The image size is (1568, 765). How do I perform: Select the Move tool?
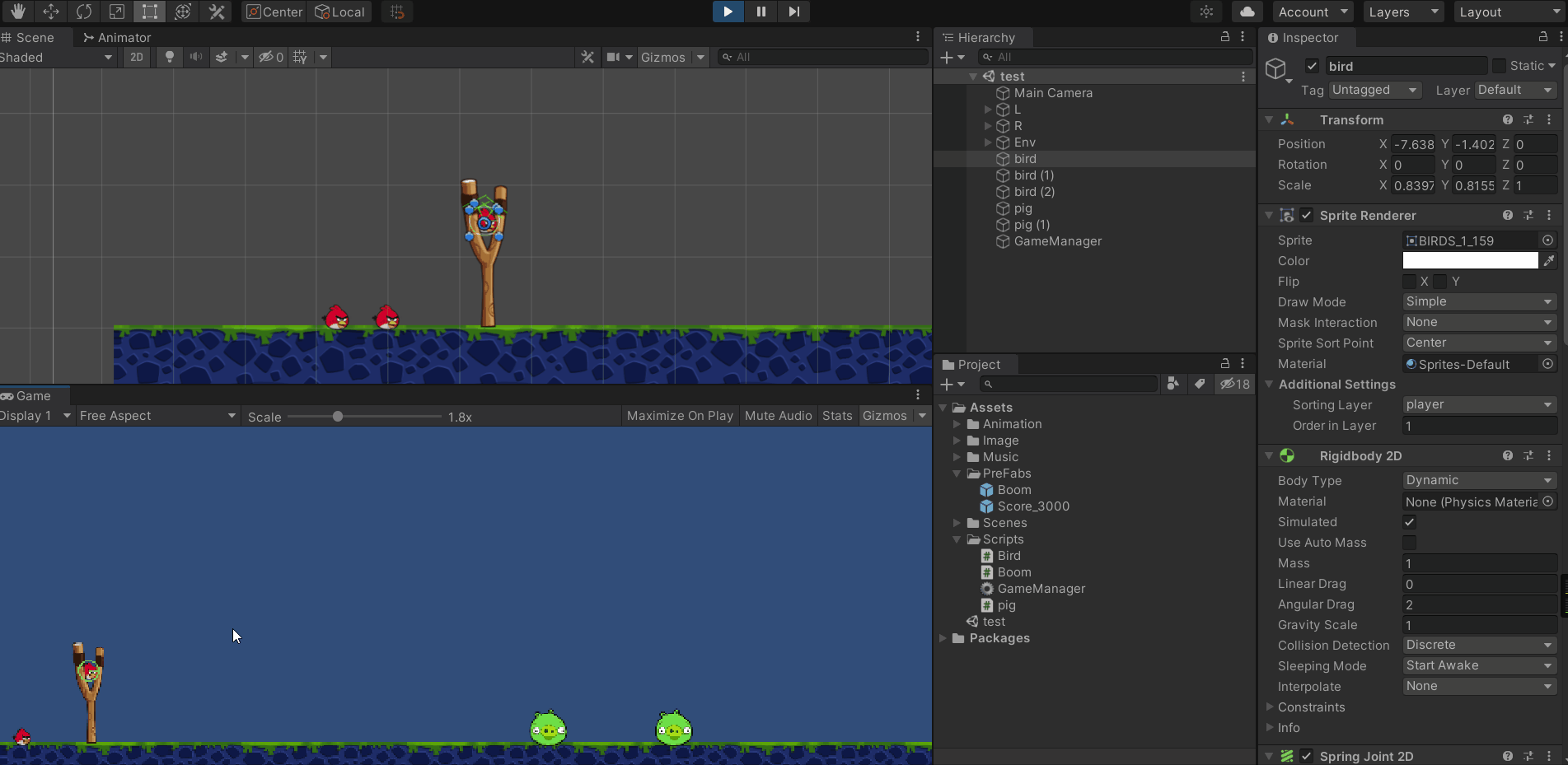click(51, 12)
